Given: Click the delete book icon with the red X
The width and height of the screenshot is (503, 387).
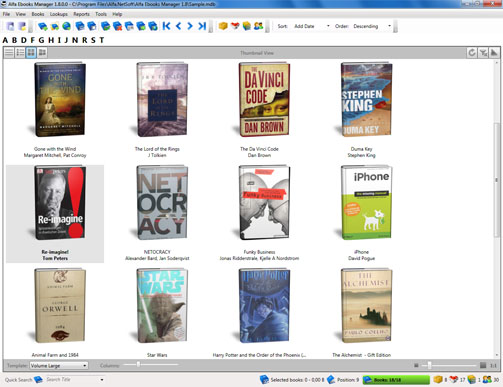Looking at the screenshot, I should pos(117,26).
